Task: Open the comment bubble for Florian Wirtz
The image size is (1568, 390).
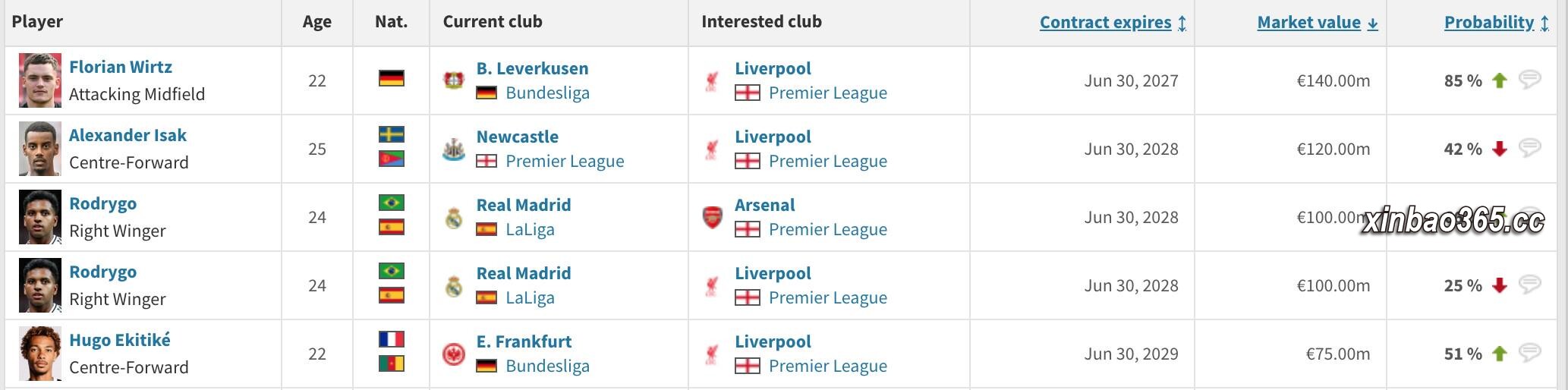Action: (x=1529, y=80)
